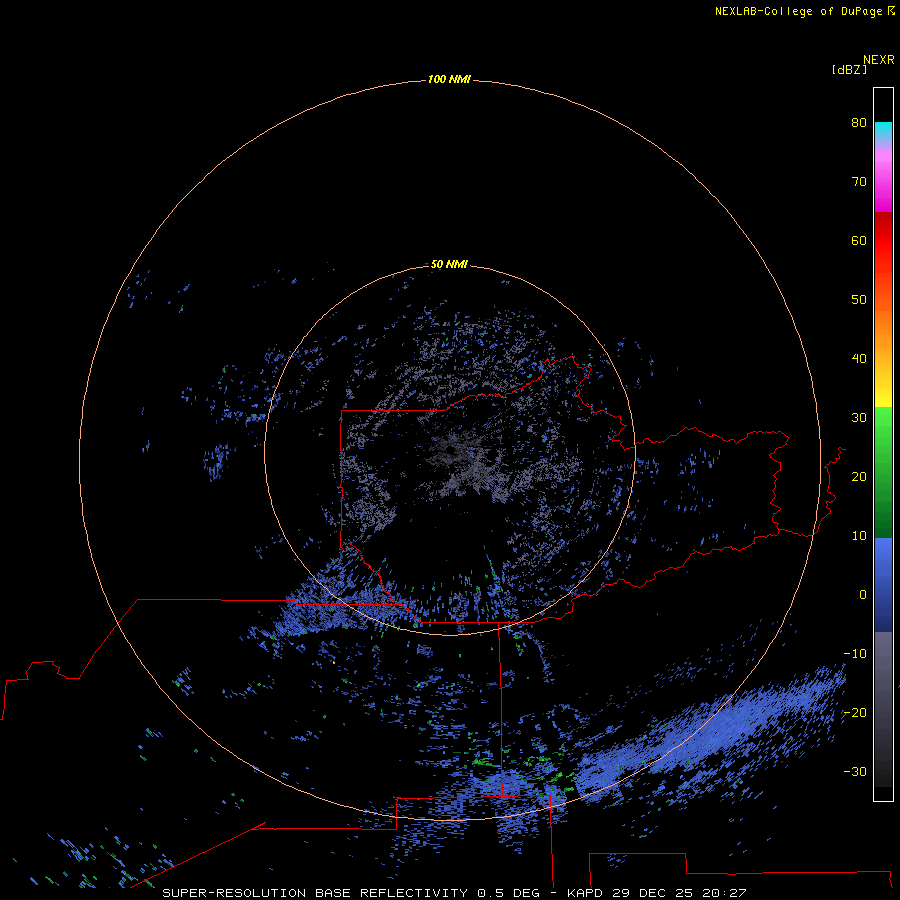900x900 pixels.
Task: Click the 50 tick label on dBZ scale
Action: pos(859,300)
